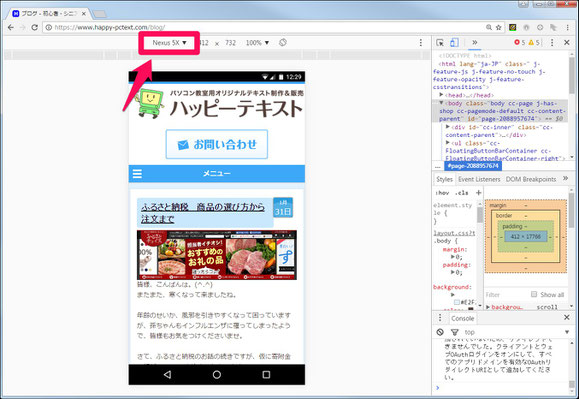Expand the div cc-inner node
The image size is (579, 399).
coord(448,127)
